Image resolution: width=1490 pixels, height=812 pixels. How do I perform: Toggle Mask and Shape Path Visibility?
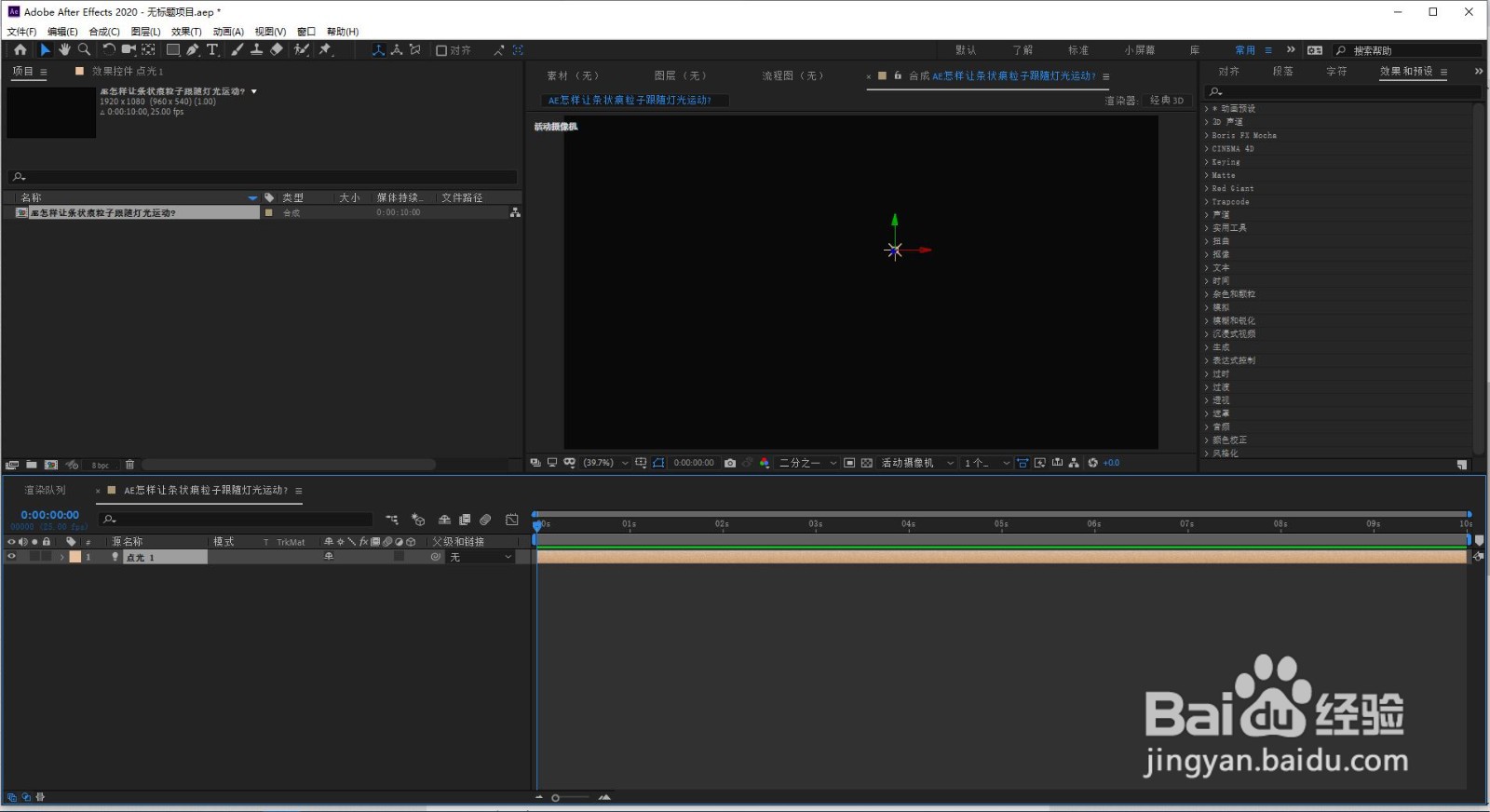click(658, 463)
